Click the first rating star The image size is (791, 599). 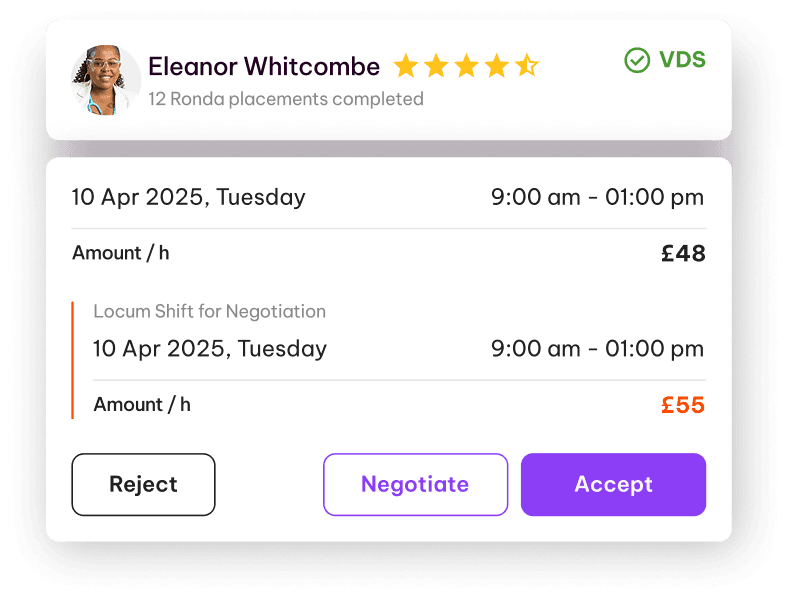point(406,66)
